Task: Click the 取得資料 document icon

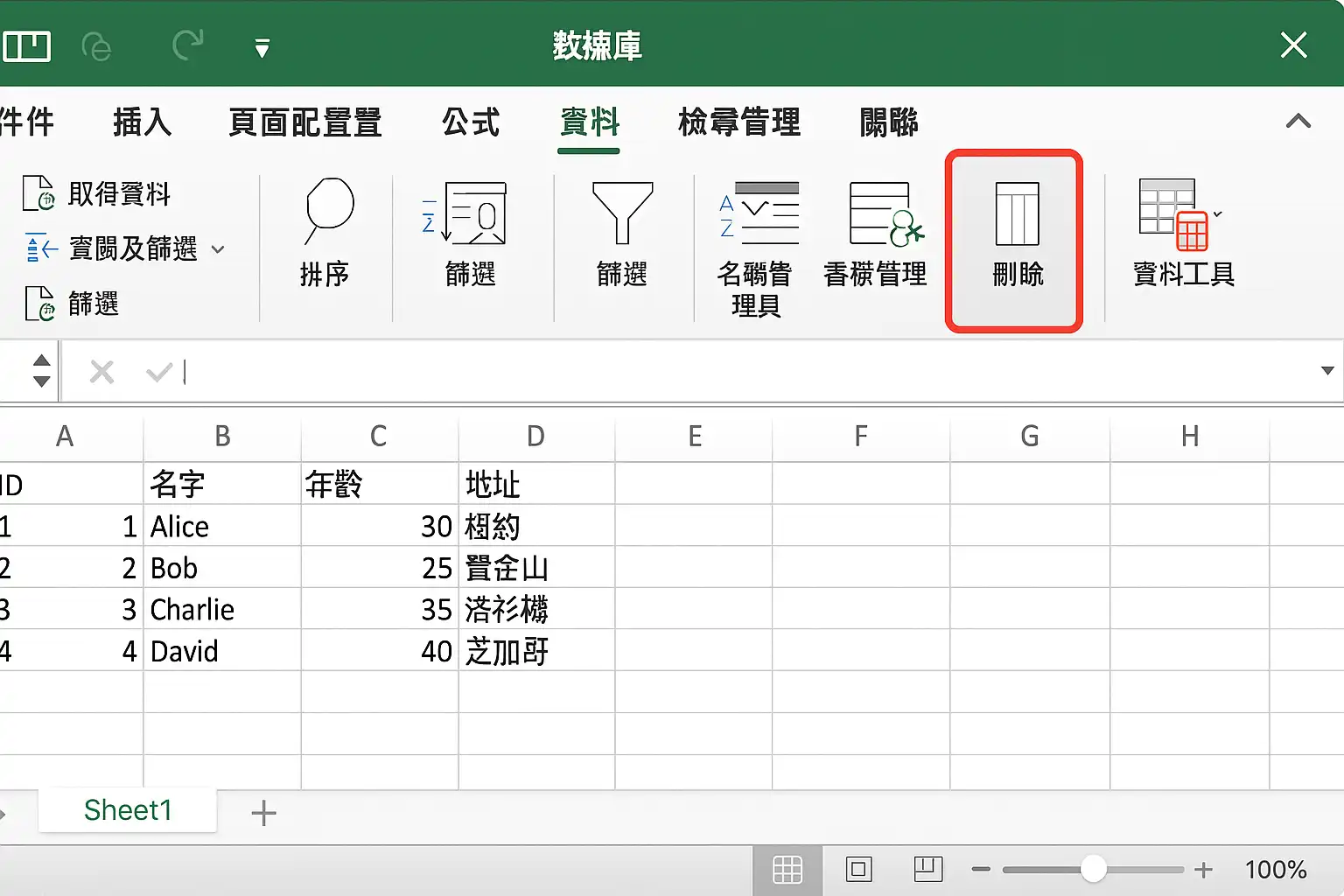Action: click(x=38, y=193)
